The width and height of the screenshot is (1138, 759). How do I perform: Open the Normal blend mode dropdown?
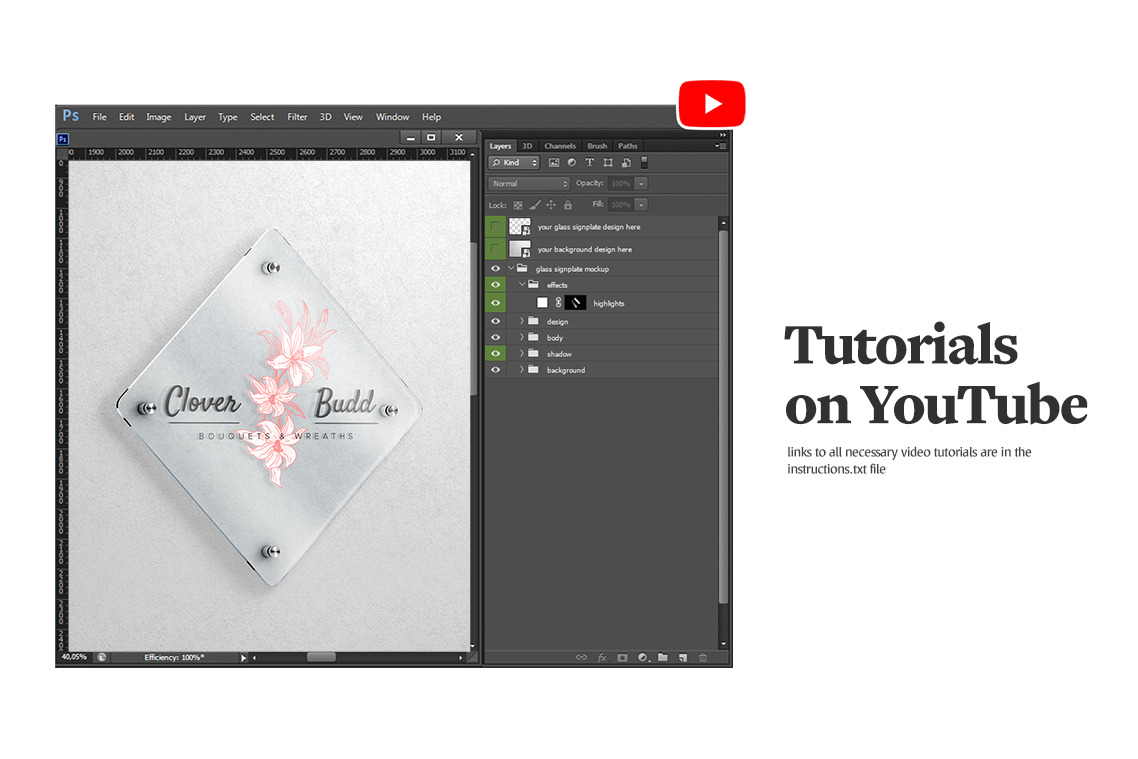529,184
